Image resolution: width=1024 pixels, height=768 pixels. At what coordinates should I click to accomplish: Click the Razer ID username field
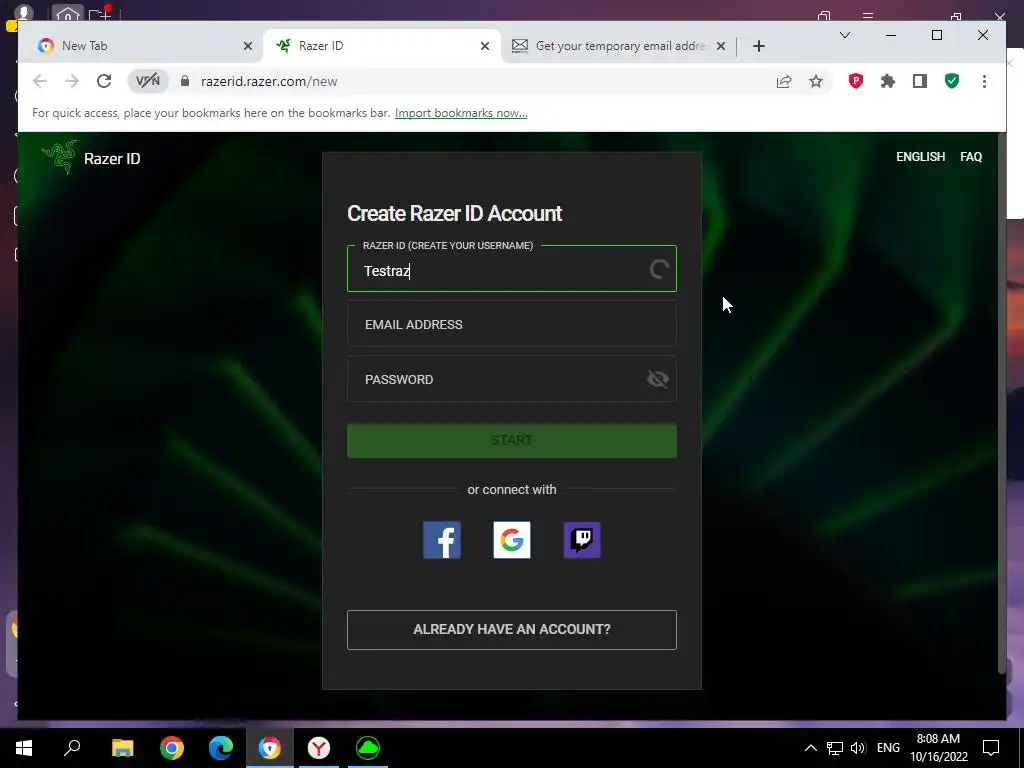[512, 268]
